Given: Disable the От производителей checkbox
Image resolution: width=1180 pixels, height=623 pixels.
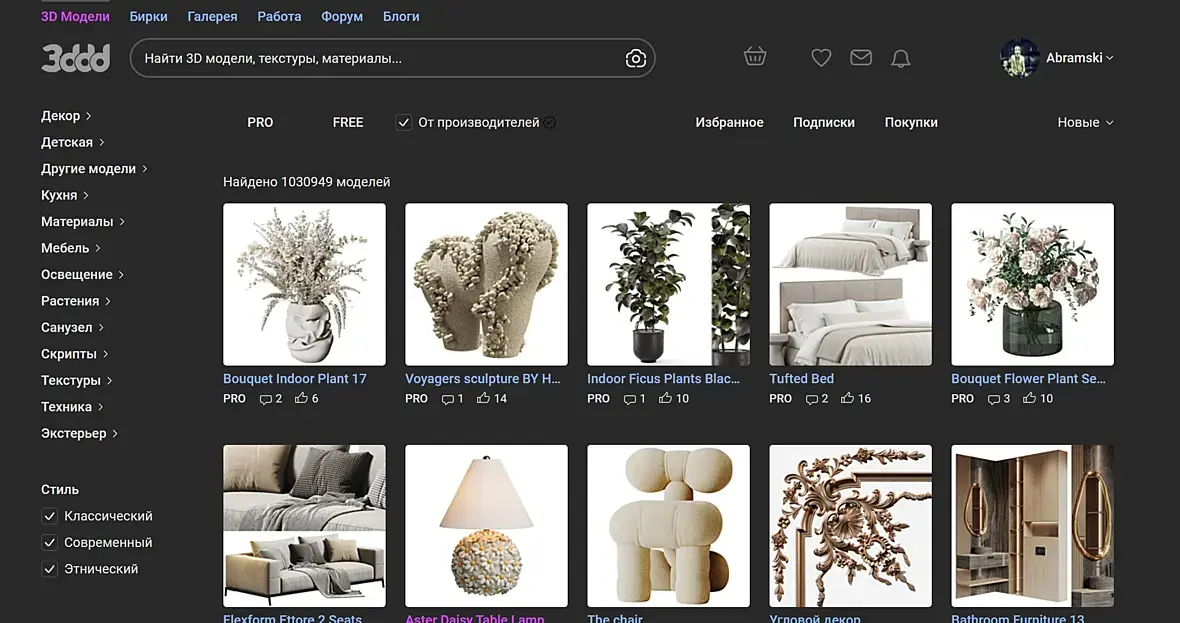Looking at the screenshot, I should pyautogui.click(x=404, y=123).
